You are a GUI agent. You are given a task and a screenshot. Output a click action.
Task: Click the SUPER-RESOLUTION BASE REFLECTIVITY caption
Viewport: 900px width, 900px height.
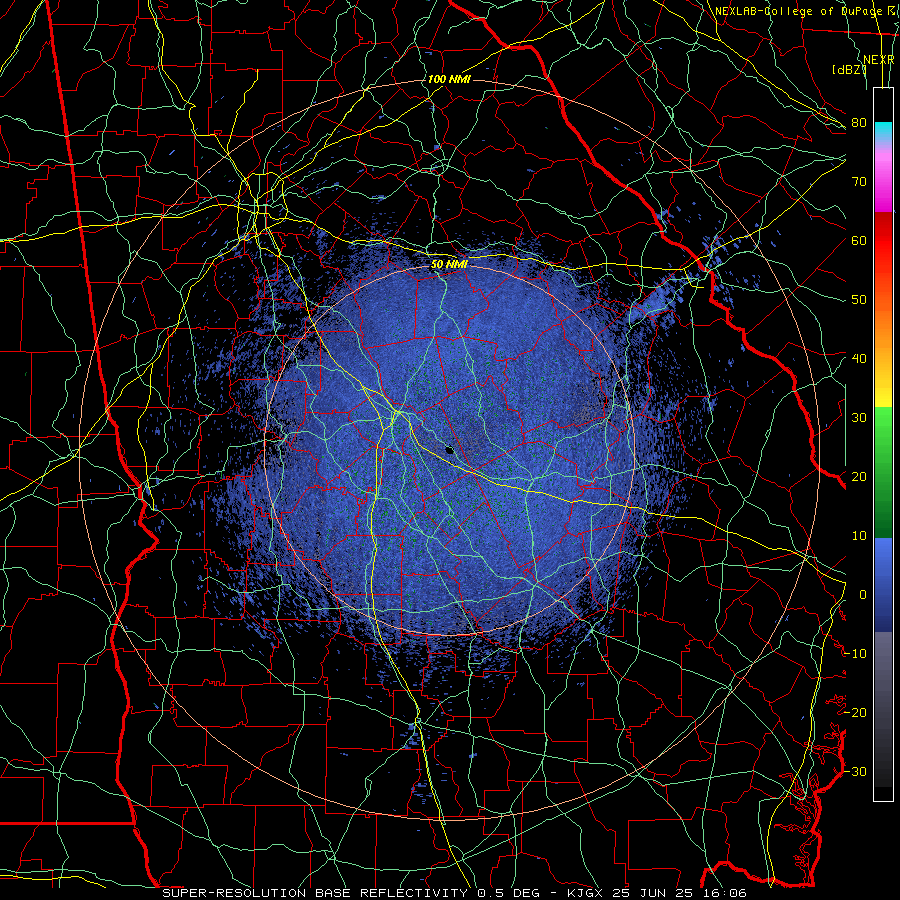(314, 893)
